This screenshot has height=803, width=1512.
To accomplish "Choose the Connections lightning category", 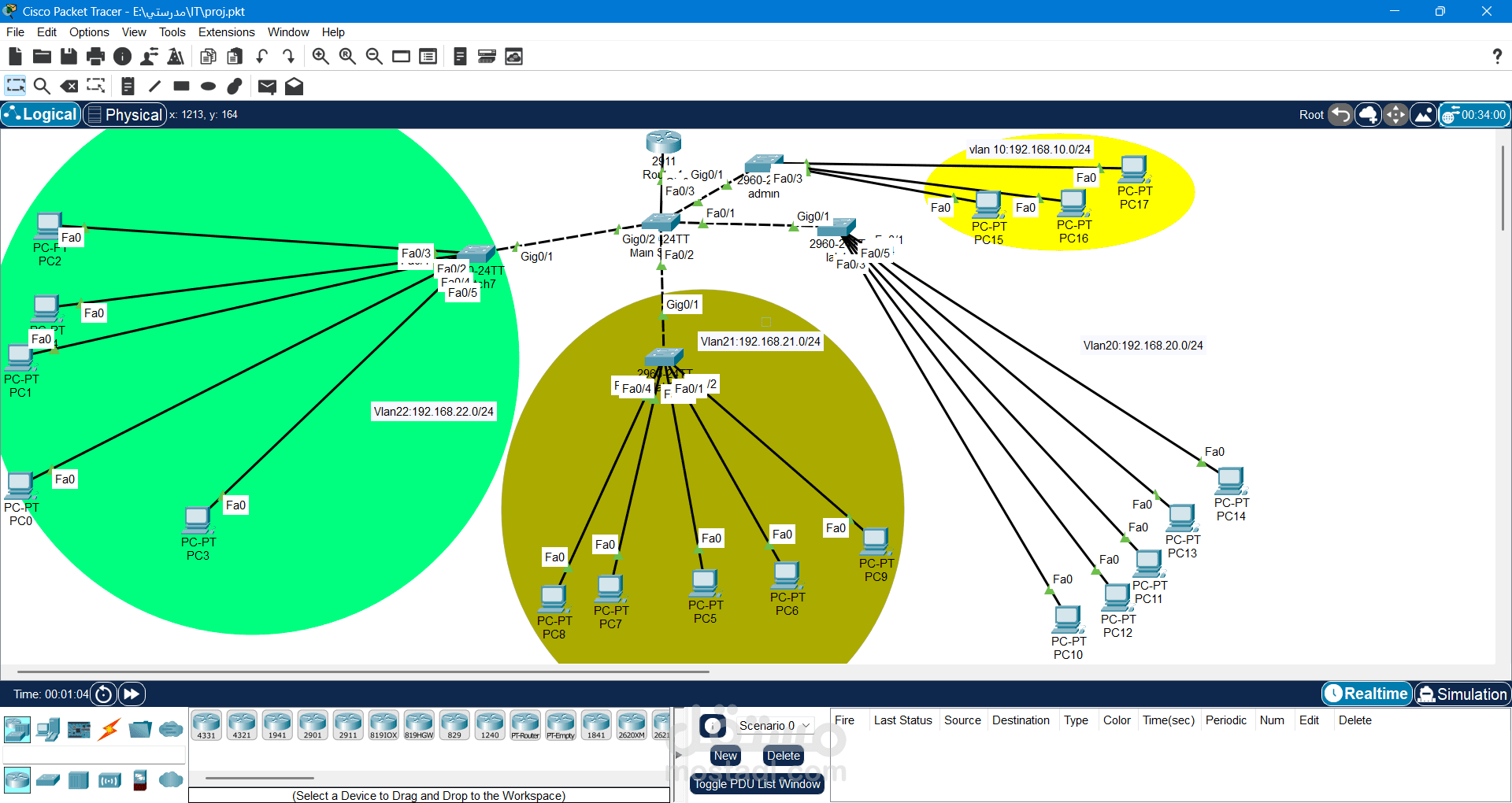I will tap(109, 730).
